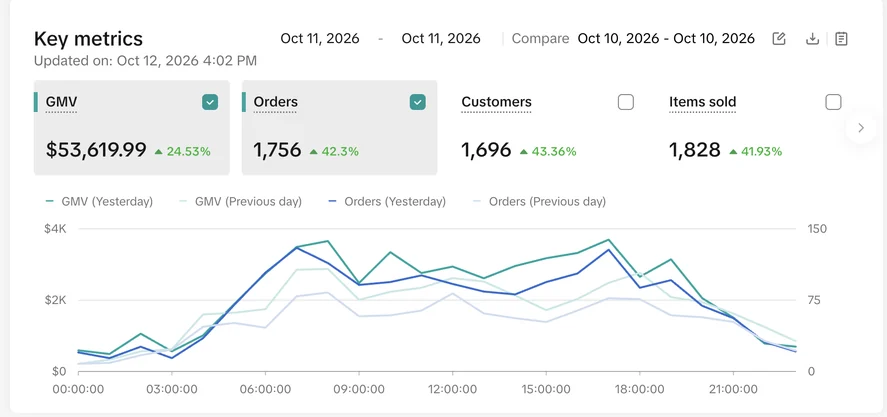Image resolution: width=887 pixels, height=417 pixels.
Task: Click the Updated on timestamp text
Action: coord(145,61)
